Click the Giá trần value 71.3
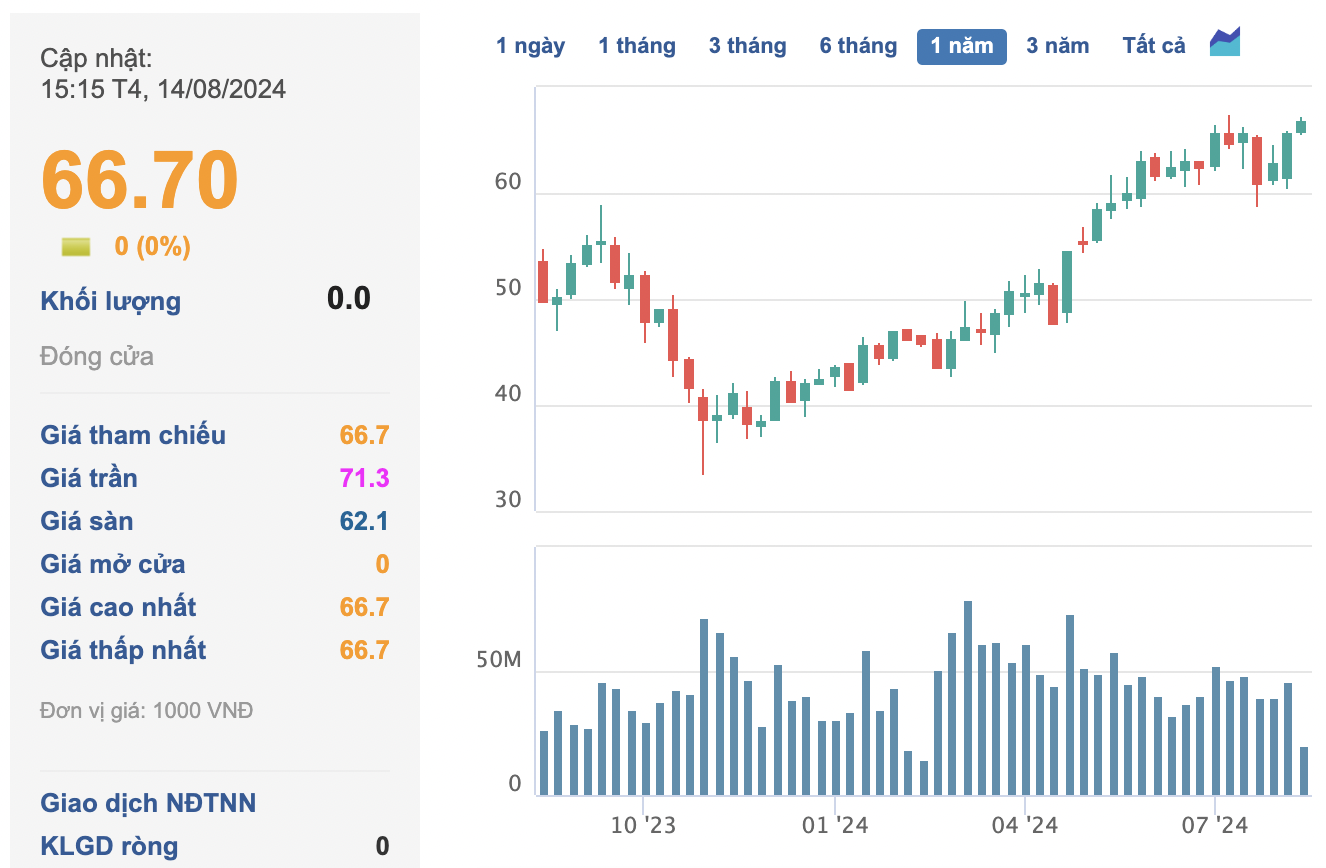Screen dimensions: 1326x868 (x=365, y=478)
